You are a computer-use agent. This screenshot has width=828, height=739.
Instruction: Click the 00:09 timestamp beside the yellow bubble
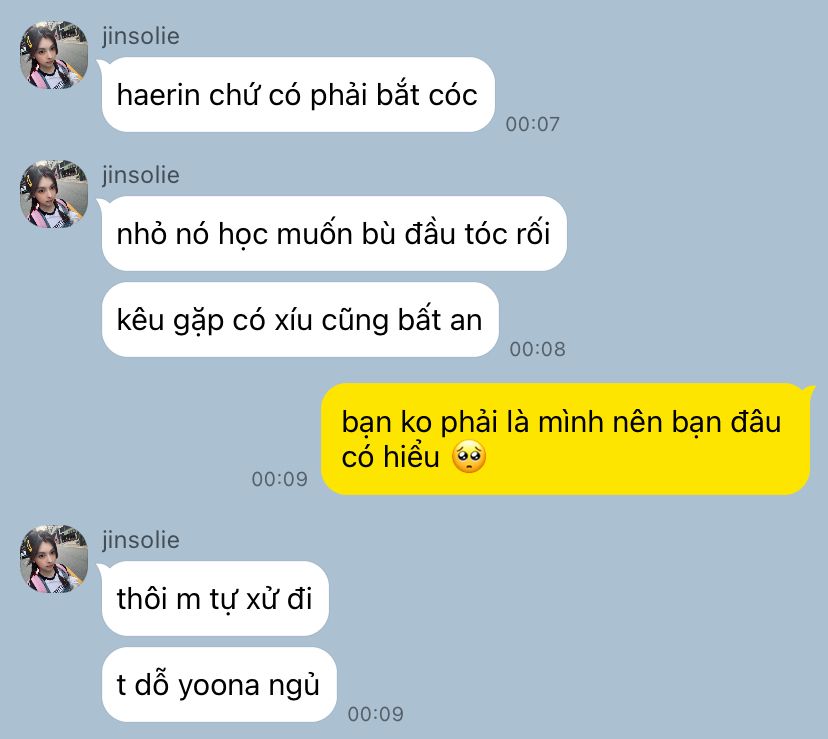tap(279, 479)
